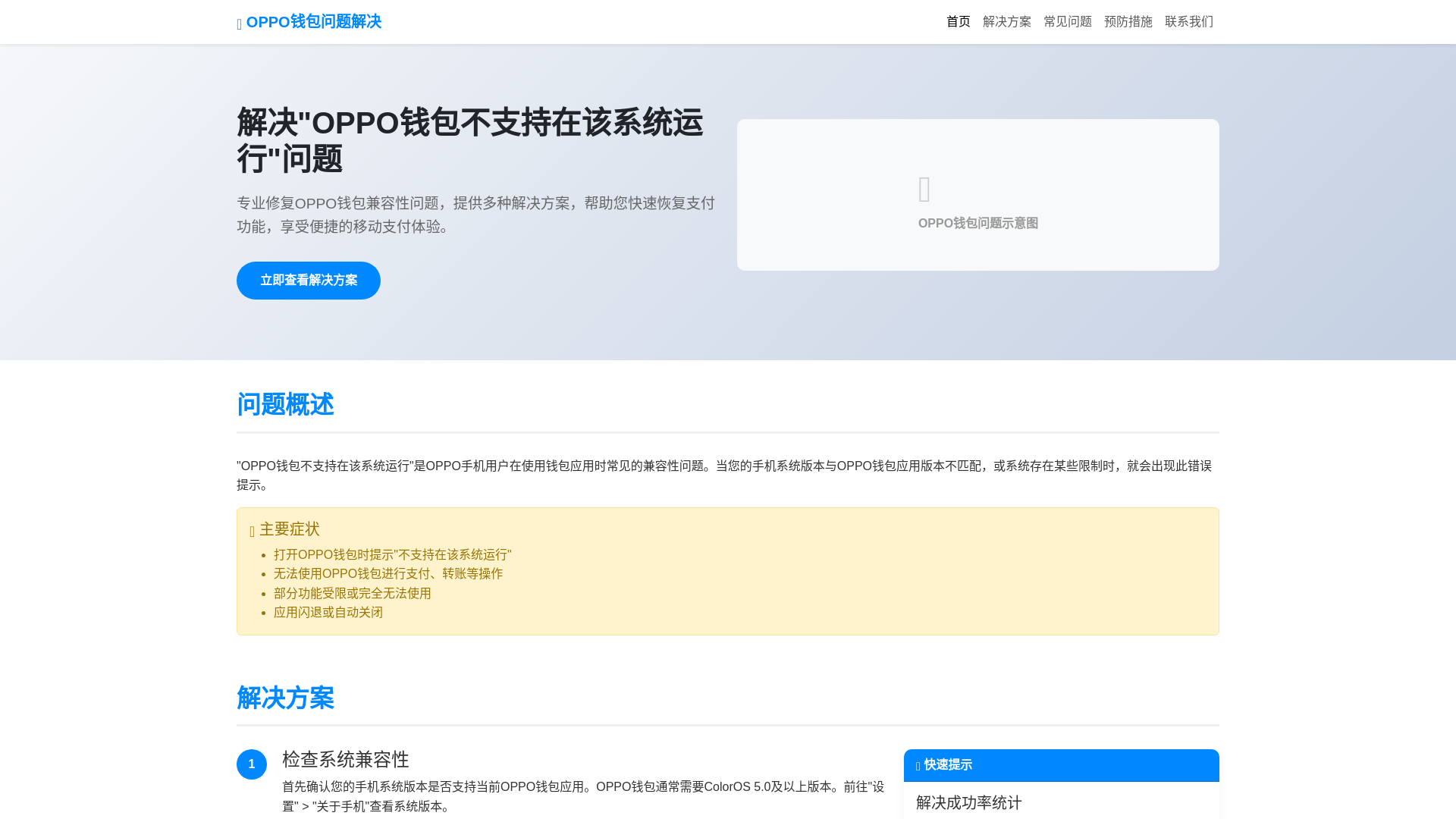Click the 问题概述 section heading

(x=285, y=405)
